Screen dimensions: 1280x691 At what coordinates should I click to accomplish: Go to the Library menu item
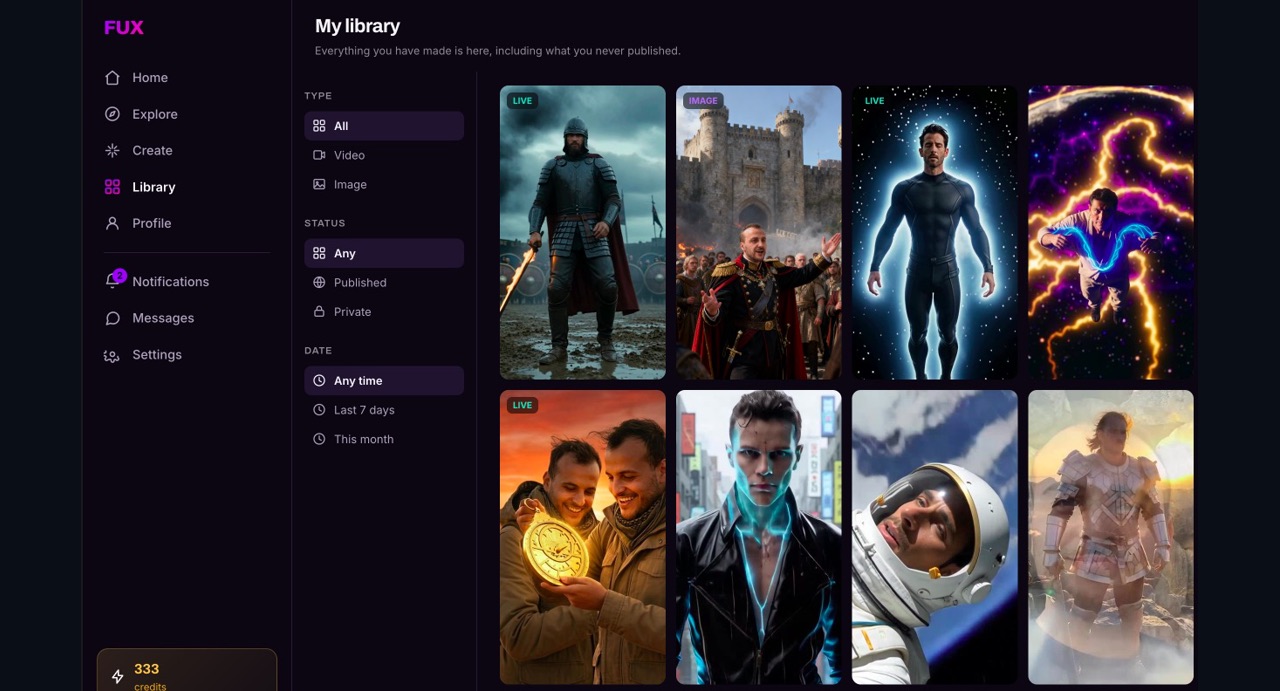point(186,187)
